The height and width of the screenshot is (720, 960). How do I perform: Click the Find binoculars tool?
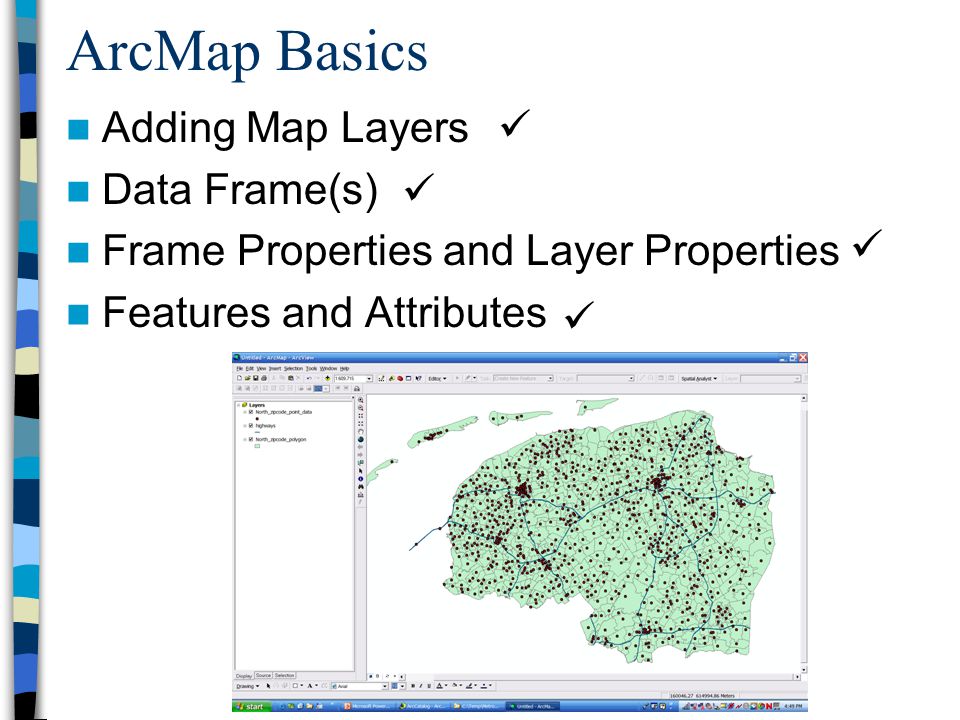[361, 487]
